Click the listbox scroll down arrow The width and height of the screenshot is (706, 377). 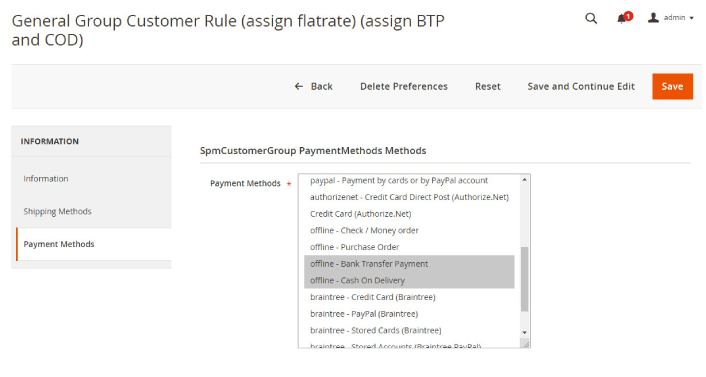[x=525, y=332]
